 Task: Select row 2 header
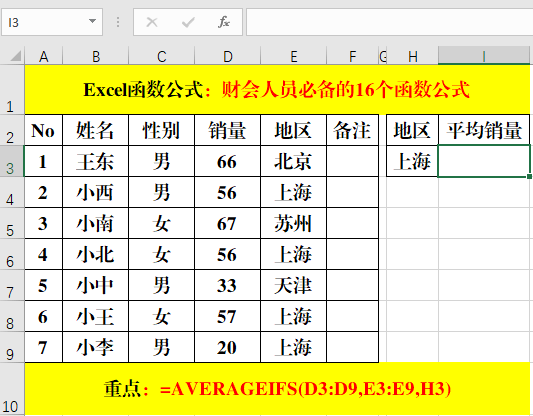[x=12, y=130]
